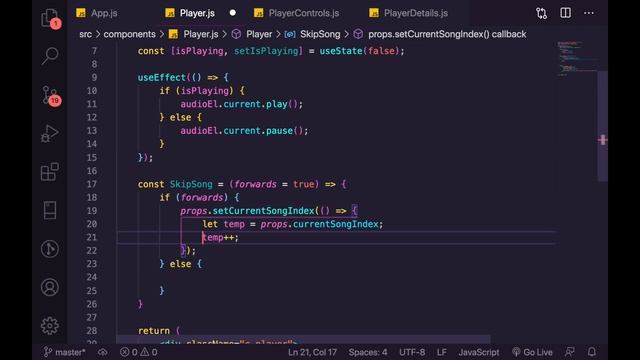Image resolution: width=640 pixels, height=360 pixels.
Task: Click the master branch indicator in status bar
Action: click(64, 352)
